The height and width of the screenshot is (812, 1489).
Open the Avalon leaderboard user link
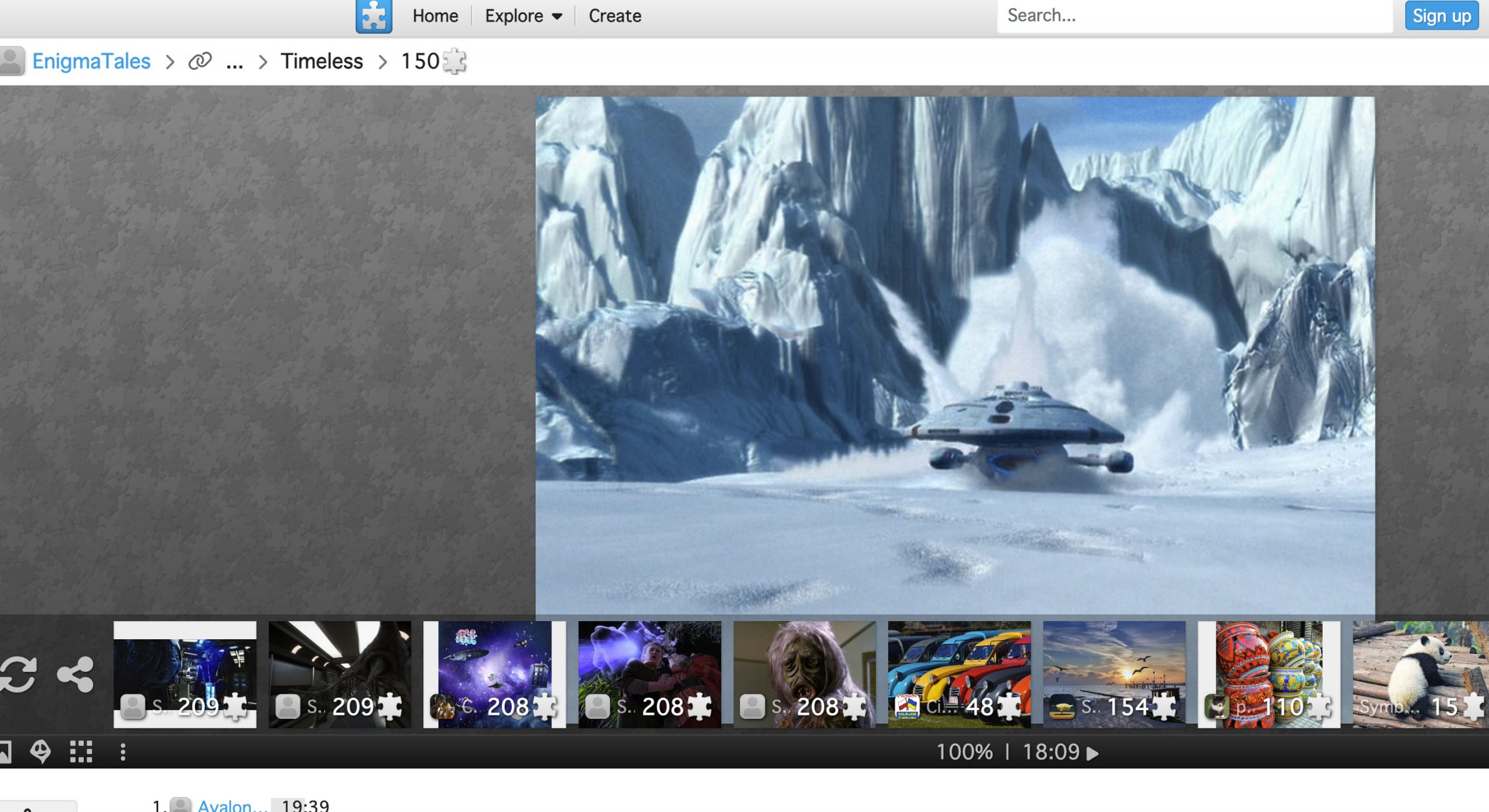pos(233,806)
